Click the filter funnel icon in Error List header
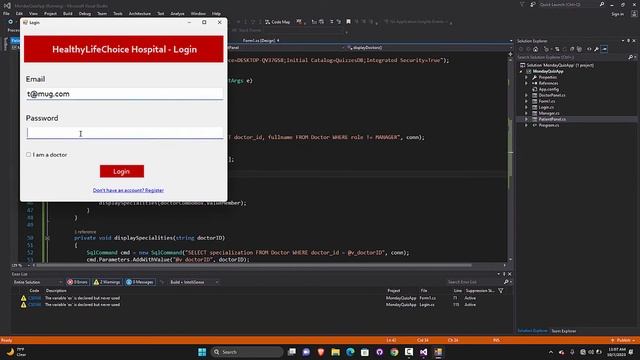The height and width of the screenshot is (360, 640). tap(501, 291)
